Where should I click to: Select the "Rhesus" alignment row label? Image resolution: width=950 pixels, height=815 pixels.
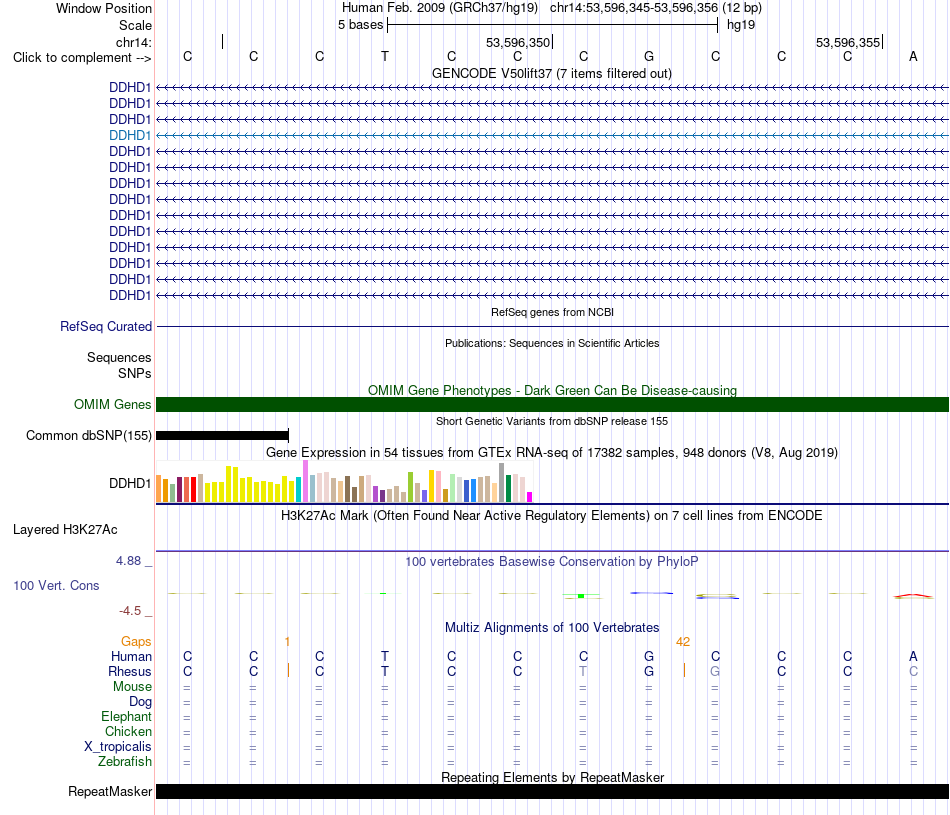pos(130,671)
